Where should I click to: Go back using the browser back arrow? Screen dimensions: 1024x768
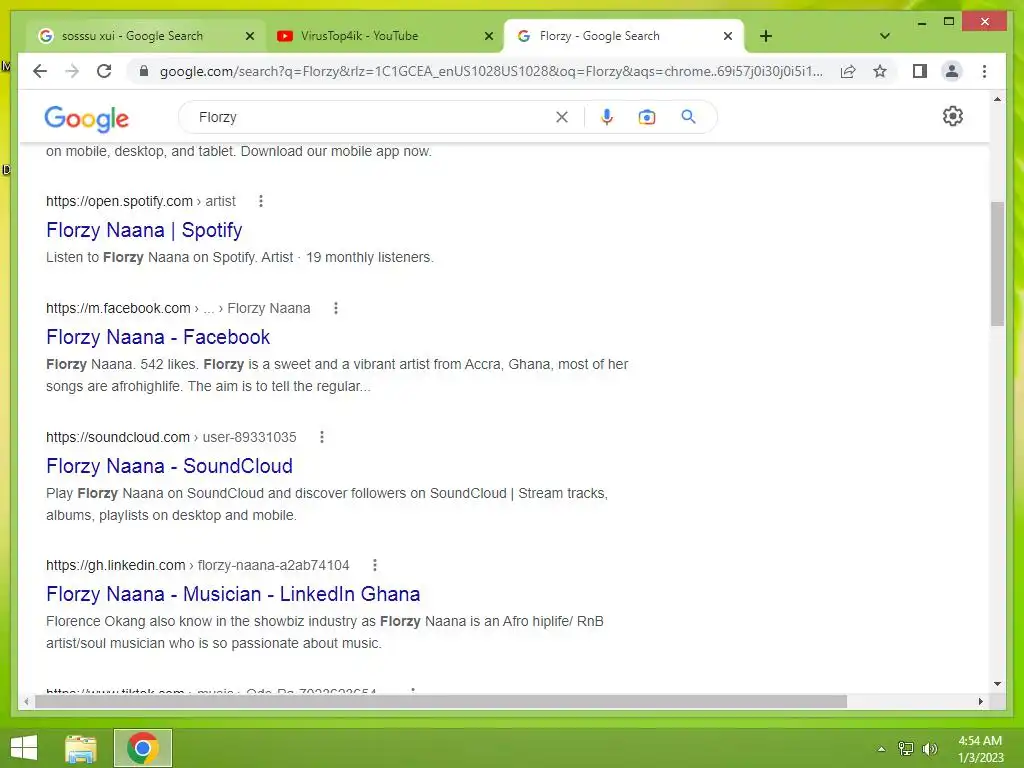[x=40, y=71]
